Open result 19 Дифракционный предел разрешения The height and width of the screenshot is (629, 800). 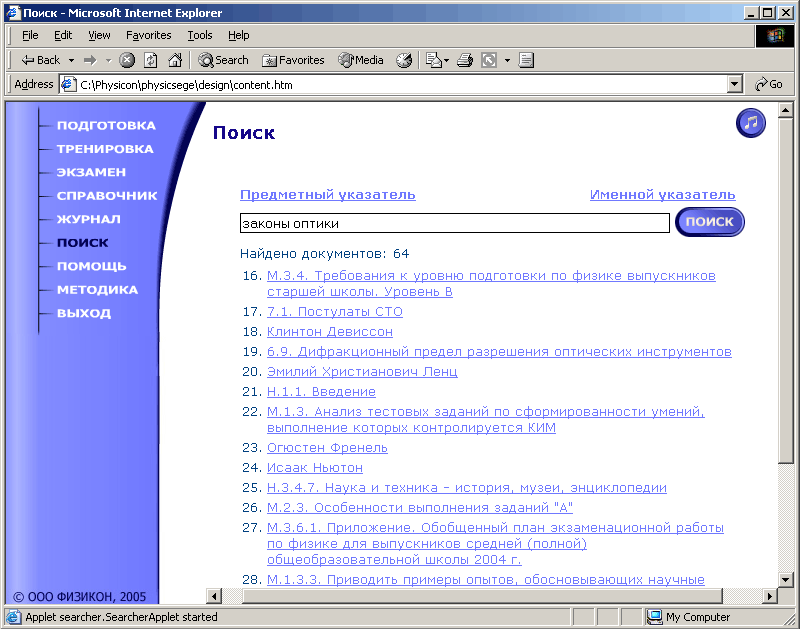point(499,351)
